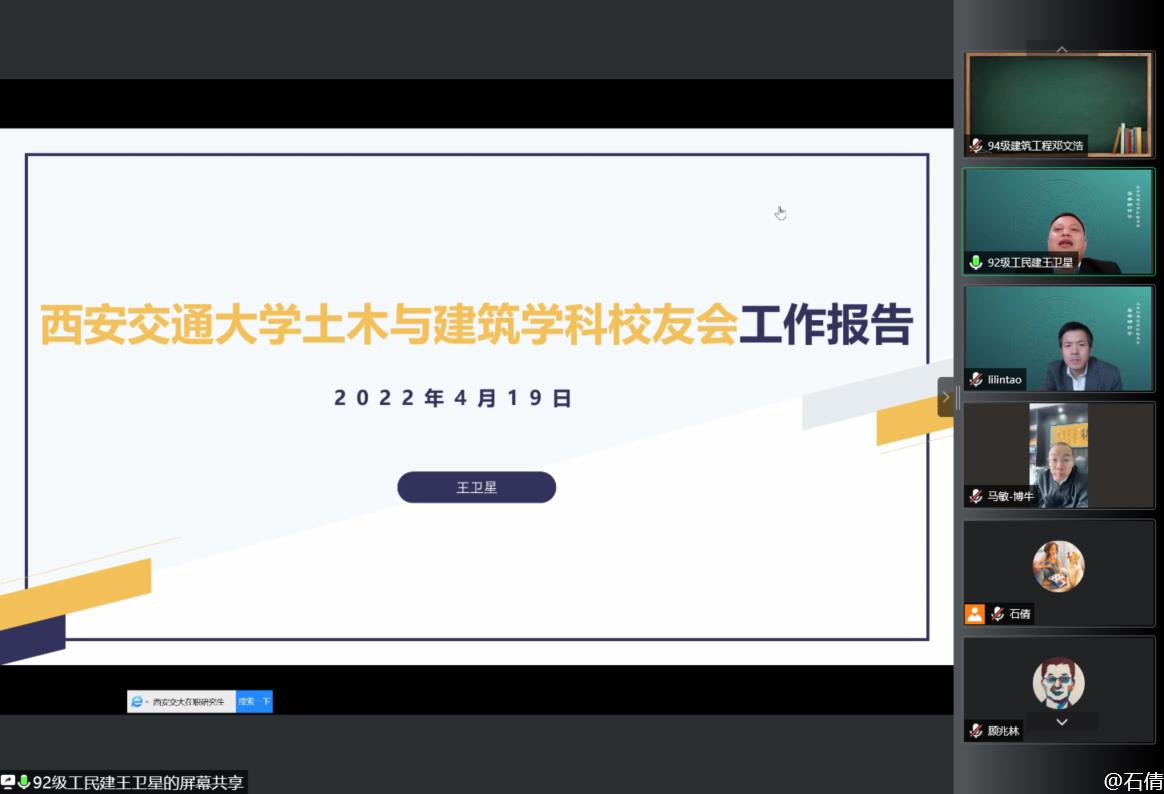
Task: Click the 王卫星 presenter name button on slide
Action: click(476, 488)
